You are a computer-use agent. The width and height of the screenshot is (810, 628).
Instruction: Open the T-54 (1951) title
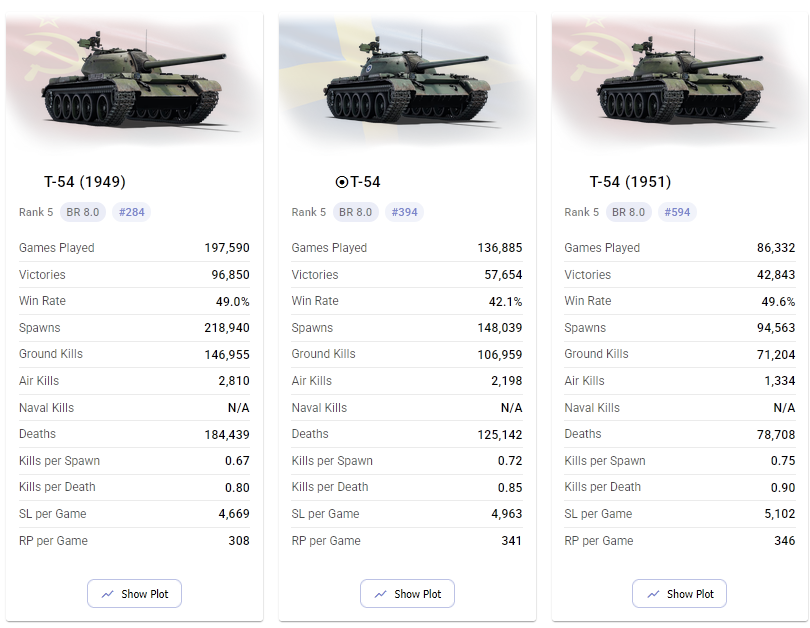click(630, 182)
